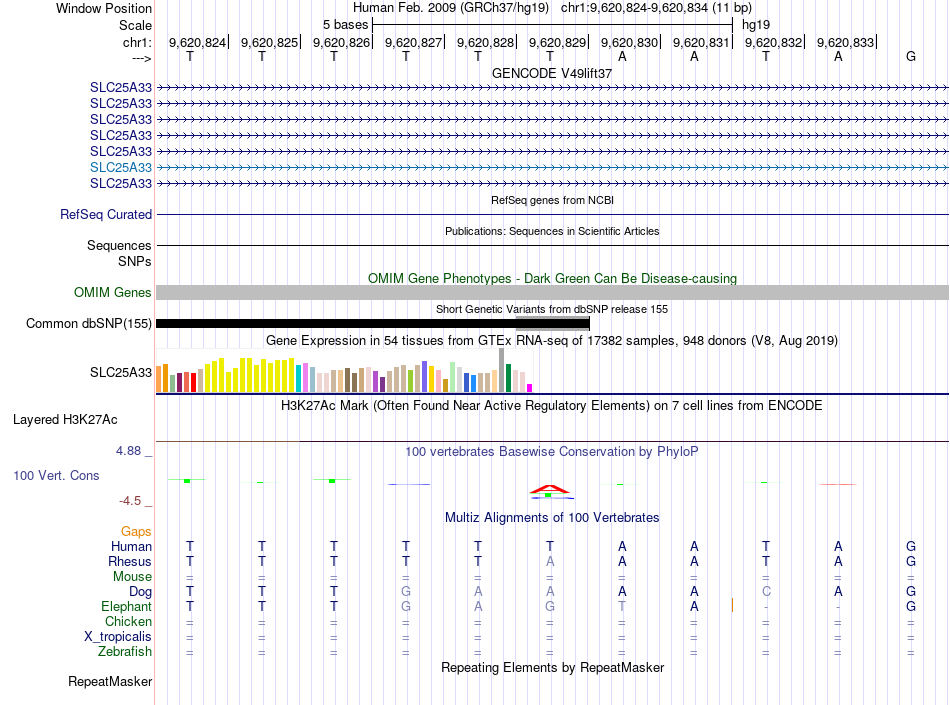Click the red A conservation peak
Screen dimensions: 950x705
(x=550, y=489)
